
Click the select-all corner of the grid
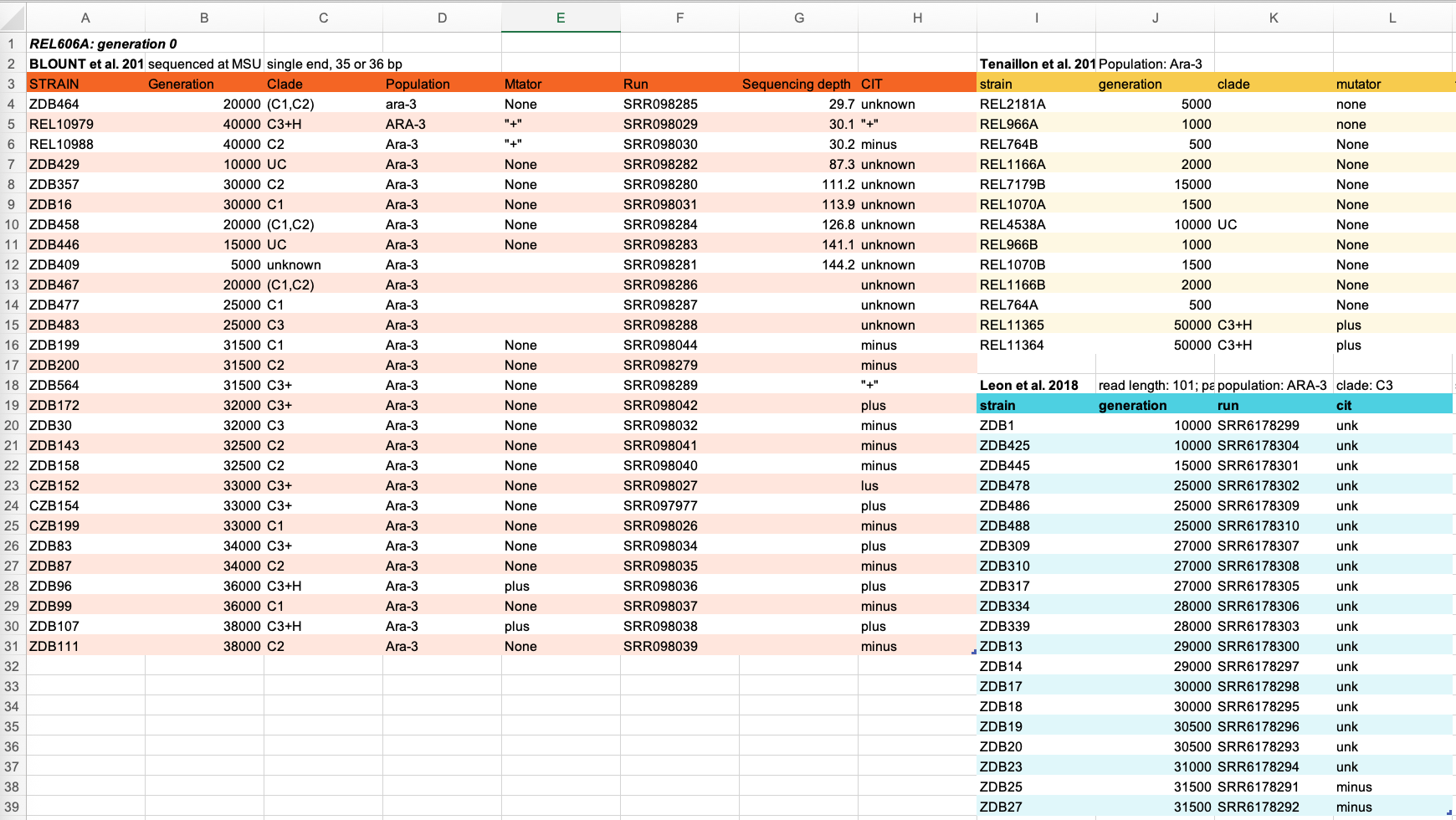point(13,18)
